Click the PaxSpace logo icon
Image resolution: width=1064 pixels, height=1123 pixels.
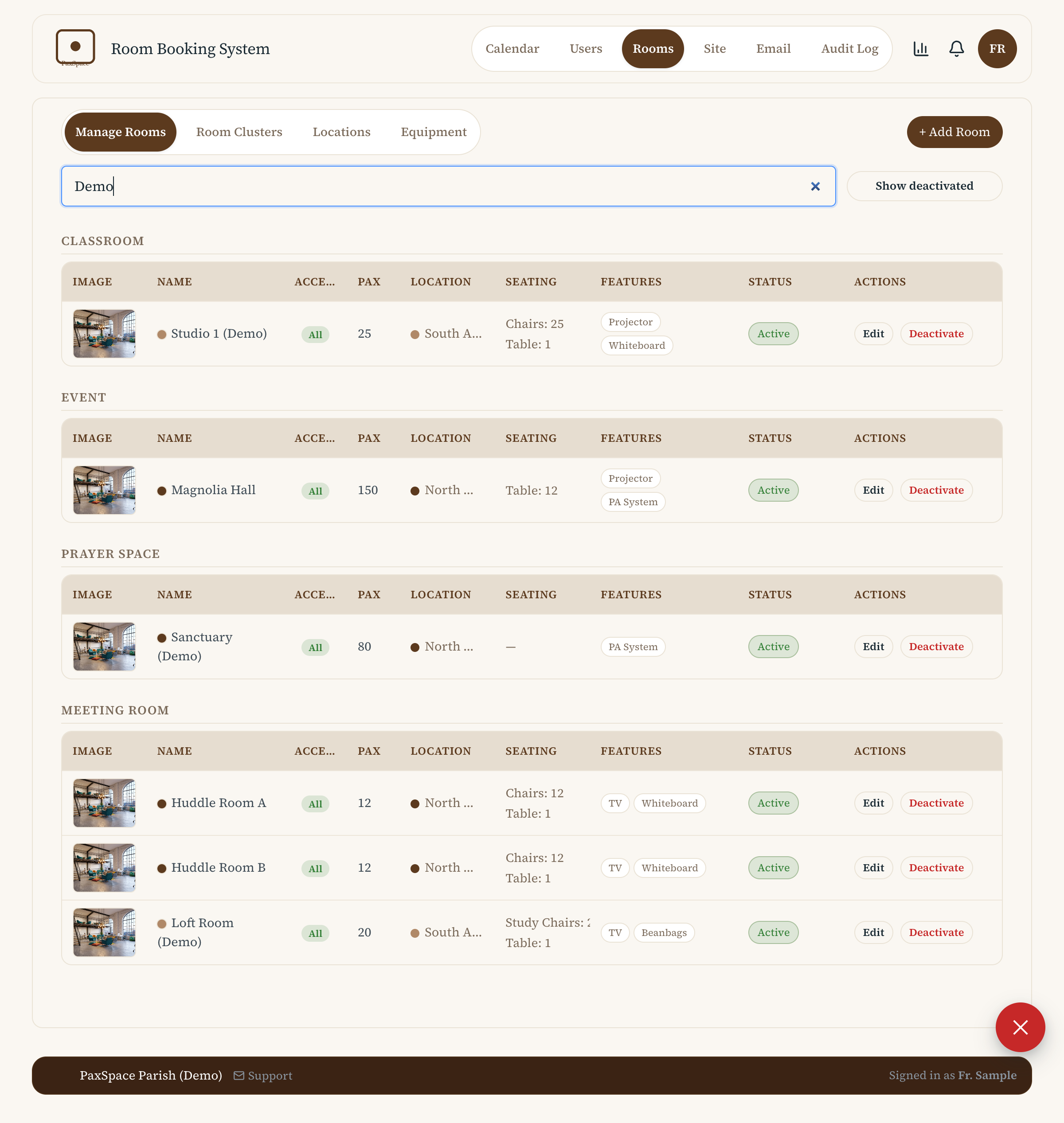tap(75, 47)
